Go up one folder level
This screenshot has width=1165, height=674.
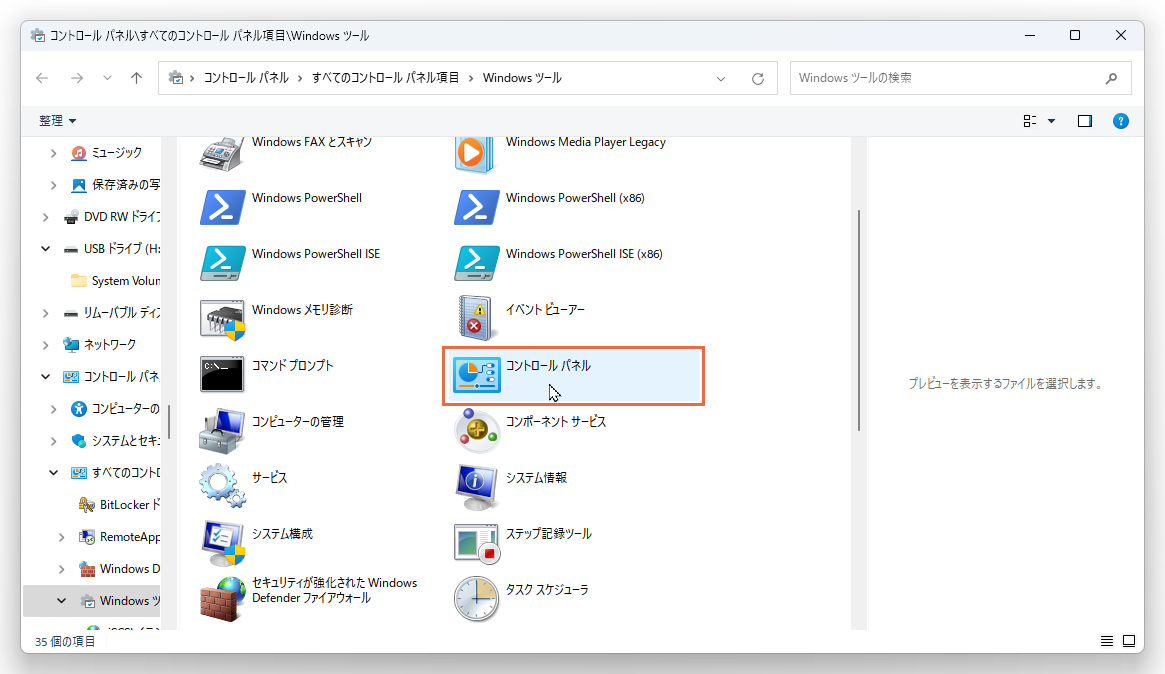137,78
